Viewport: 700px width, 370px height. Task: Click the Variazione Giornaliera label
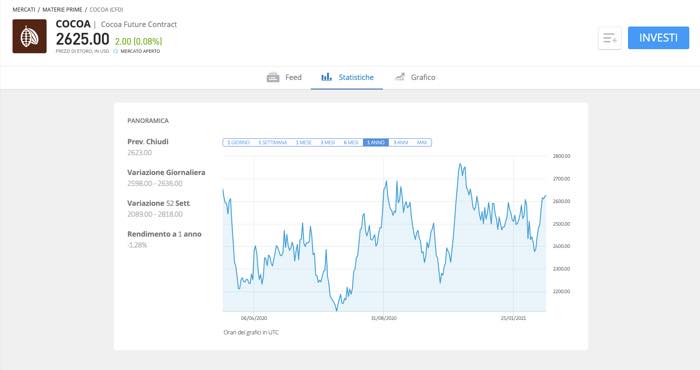(166, 172)
